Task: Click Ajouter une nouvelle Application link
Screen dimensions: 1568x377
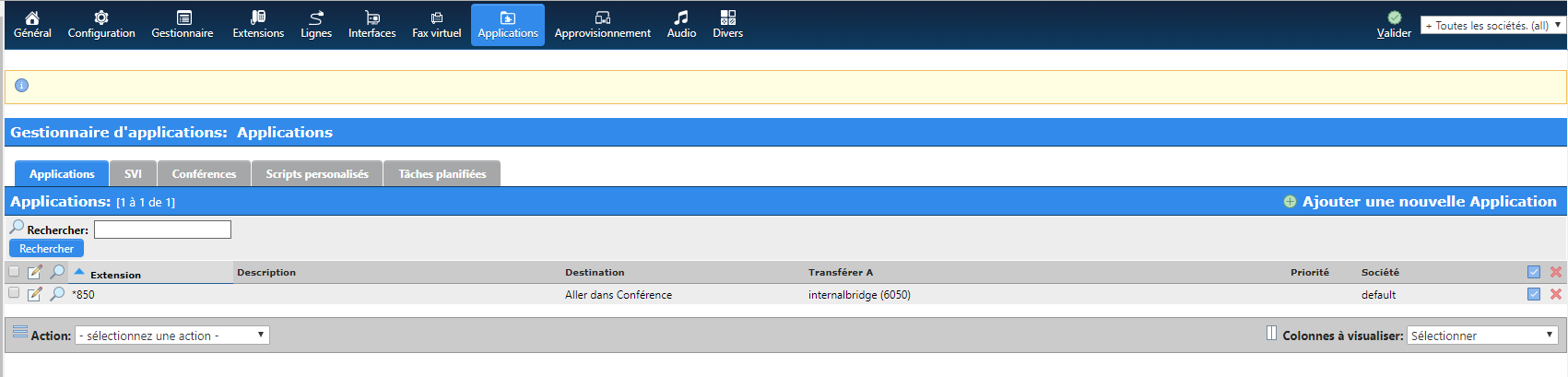Action: point(1429,201)
